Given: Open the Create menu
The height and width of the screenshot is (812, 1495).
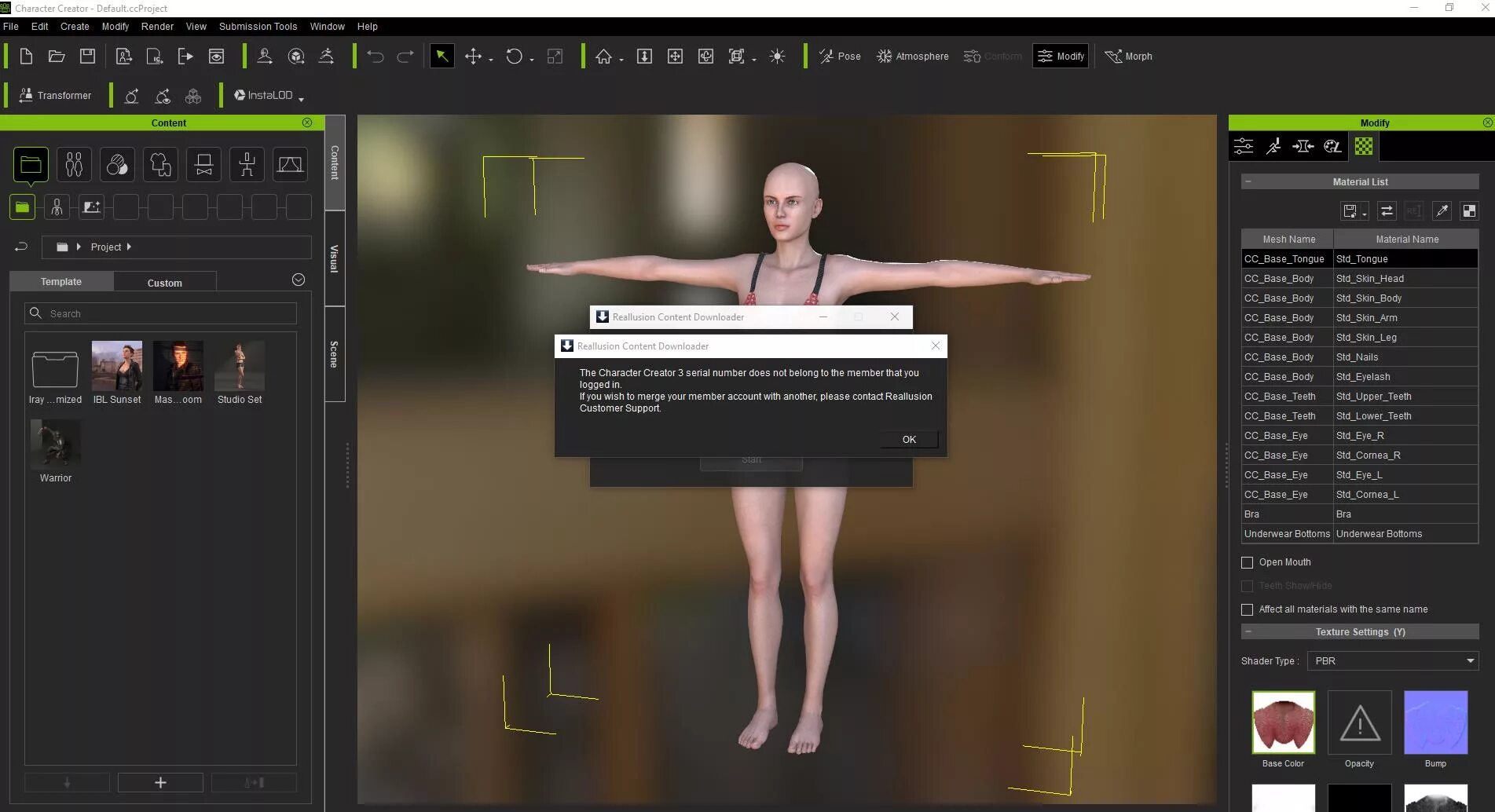Looking at the screenshot, I should tap(75, 27).
